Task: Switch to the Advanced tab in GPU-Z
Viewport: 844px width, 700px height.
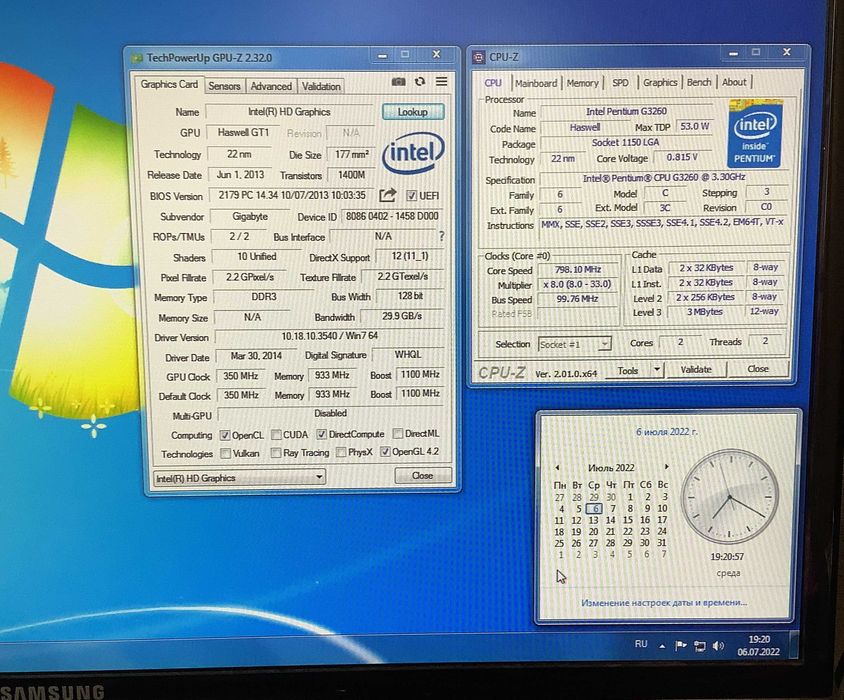Action: pos(271,86)
